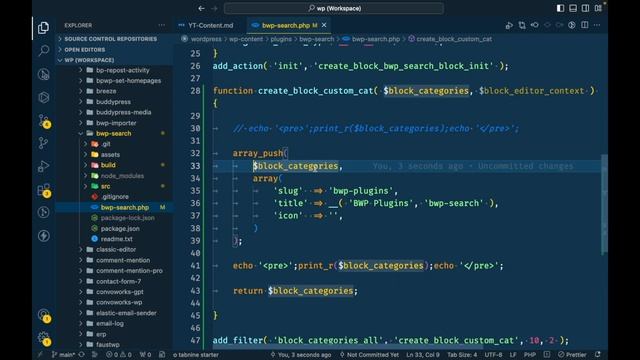Open Source Control view with badge 4
640x360 pixels.
44,121
